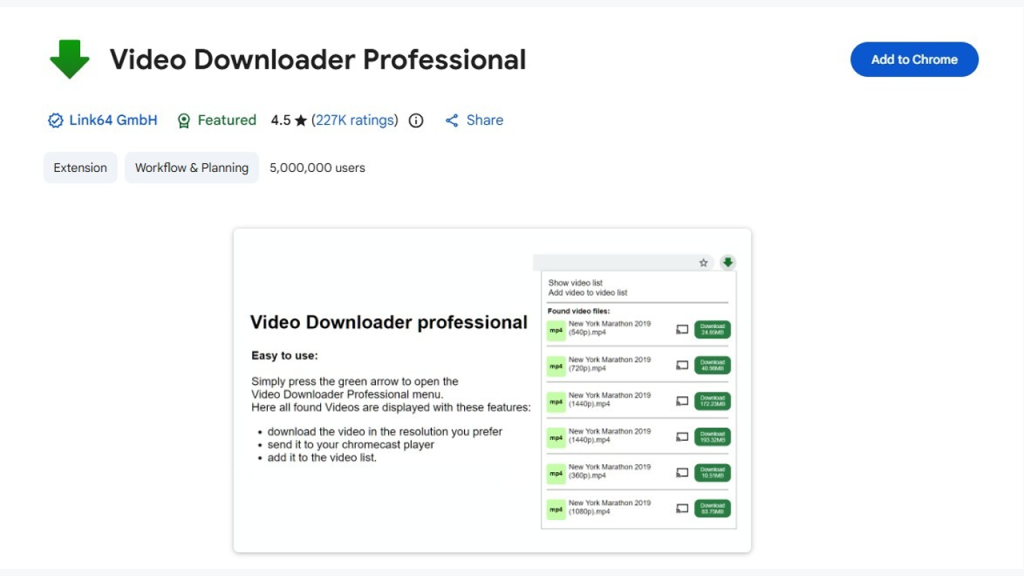The width and height of the screenshot is (1024, 576).
Task: Click the verified badge beside Link64 GmbH
Action: point(55,121)
